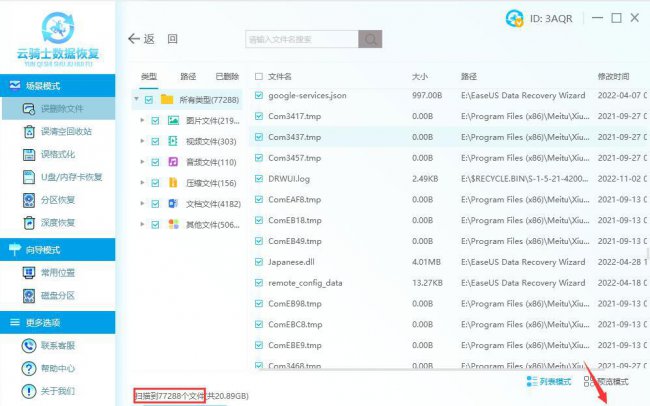The image size is (650, 406).
Task: Select 深度恢复 option
Action: click(x=49, y=223)
